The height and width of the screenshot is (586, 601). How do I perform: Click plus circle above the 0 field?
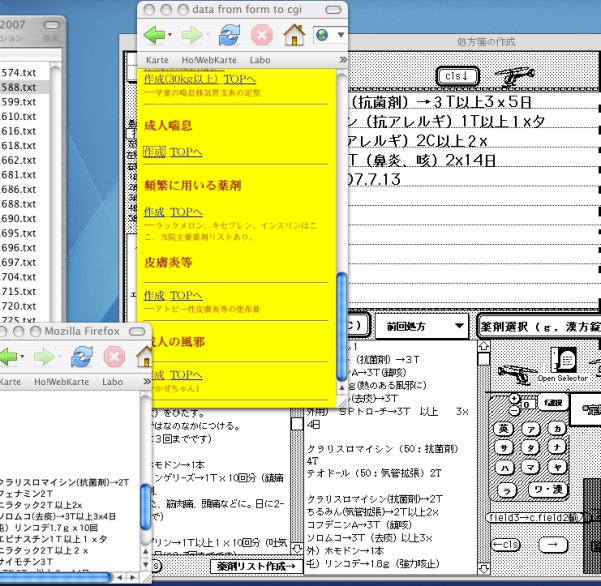click(x=514, y=399)
